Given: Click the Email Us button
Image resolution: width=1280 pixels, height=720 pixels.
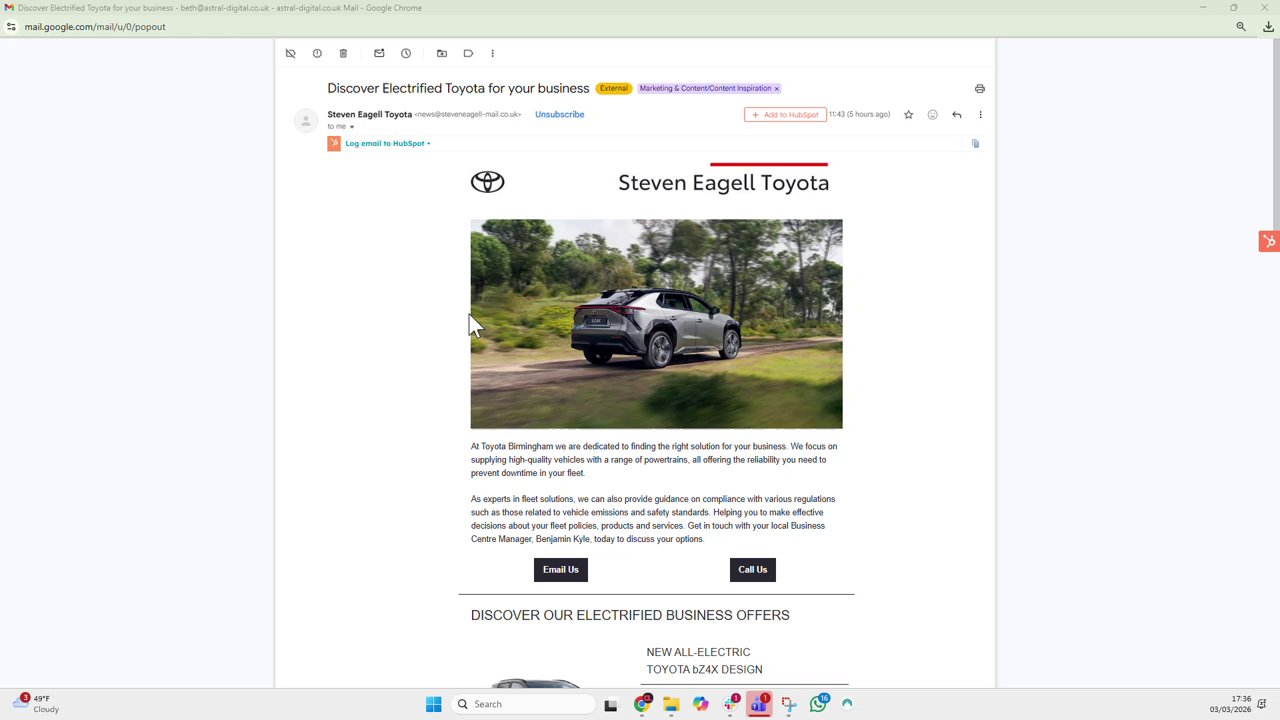Looking at the screenshot, I should (x=561, y=570).
